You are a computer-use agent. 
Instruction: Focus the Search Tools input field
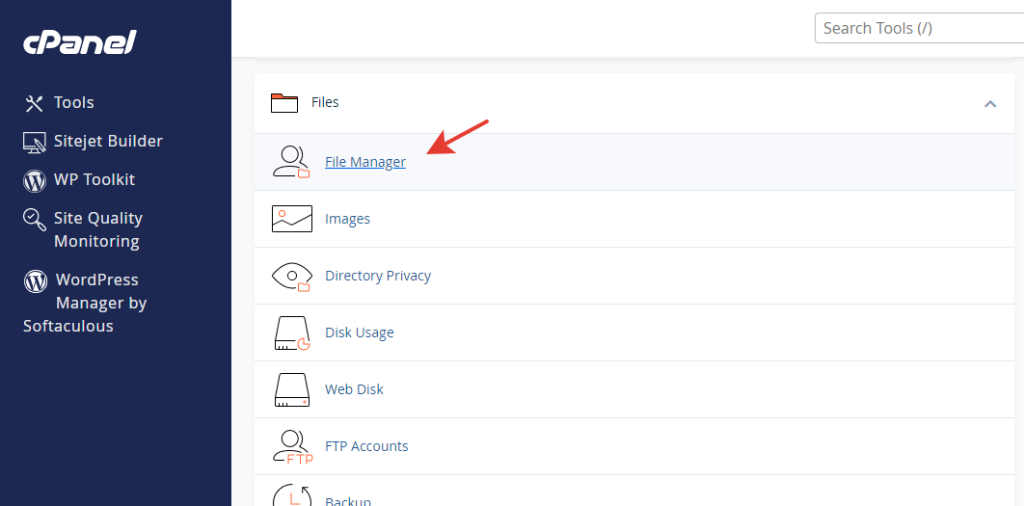(920, 28)
